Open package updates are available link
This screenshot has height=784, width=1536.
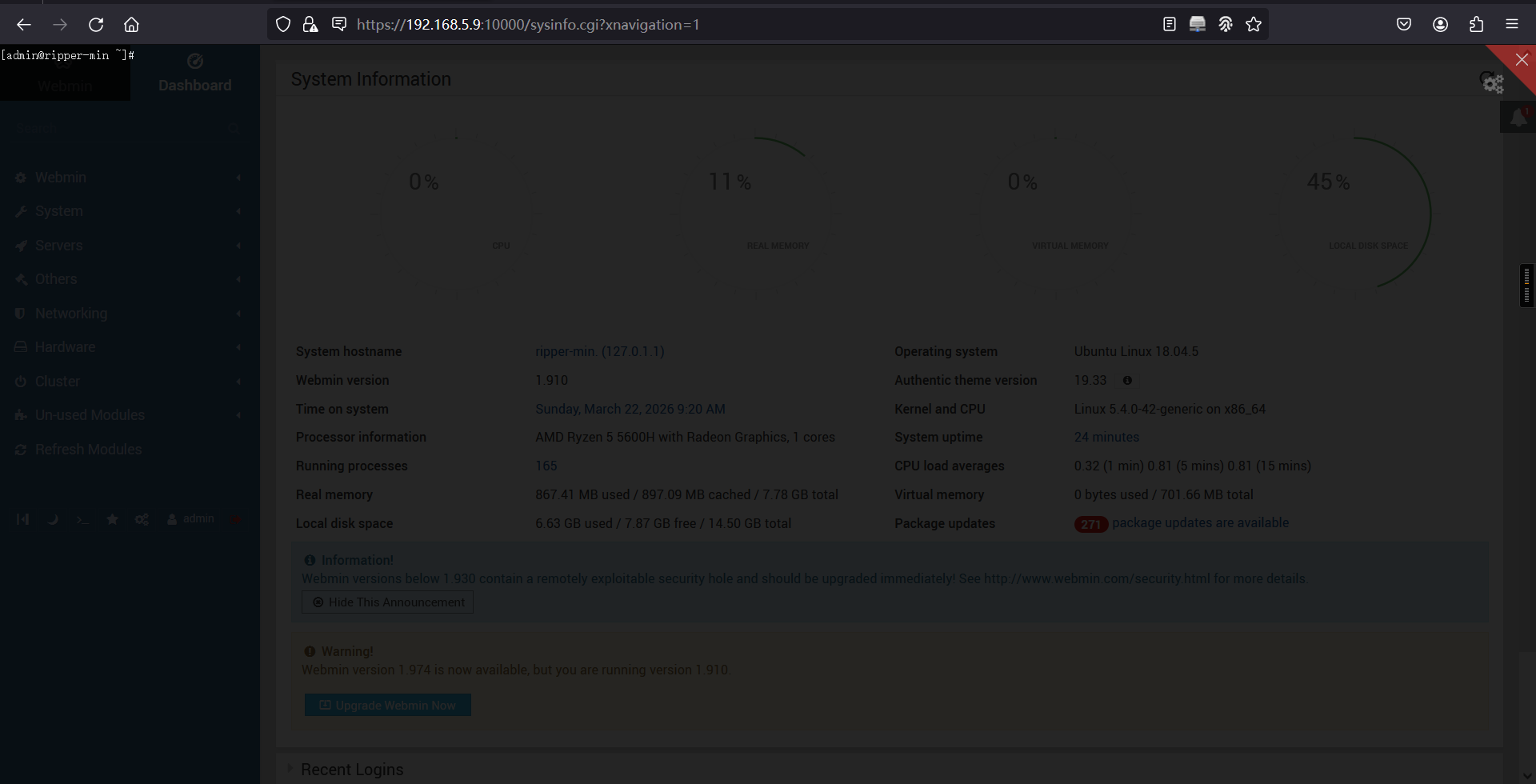1200,522
